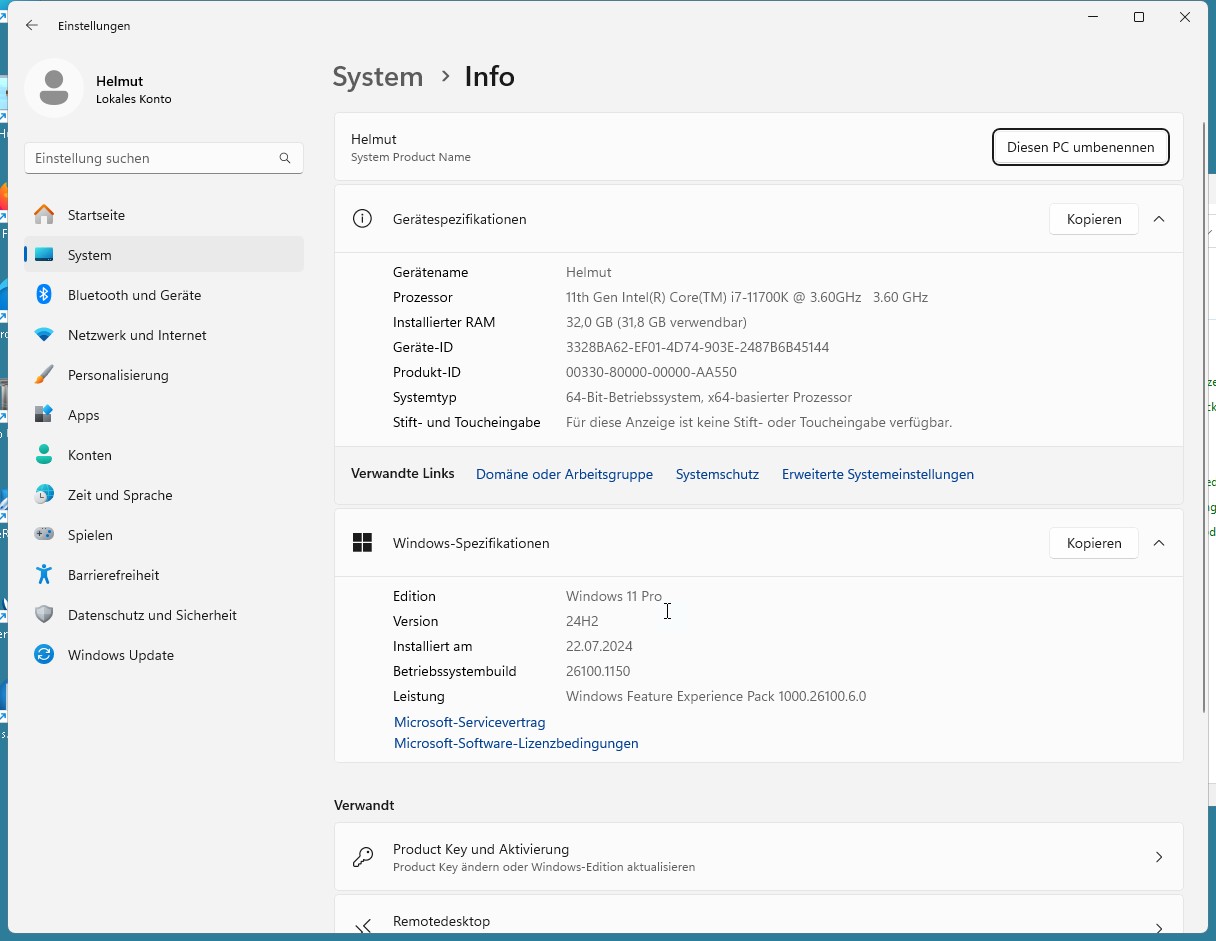Click the search magnifier icon
1216x941 pixels.
tap(285, 158)
